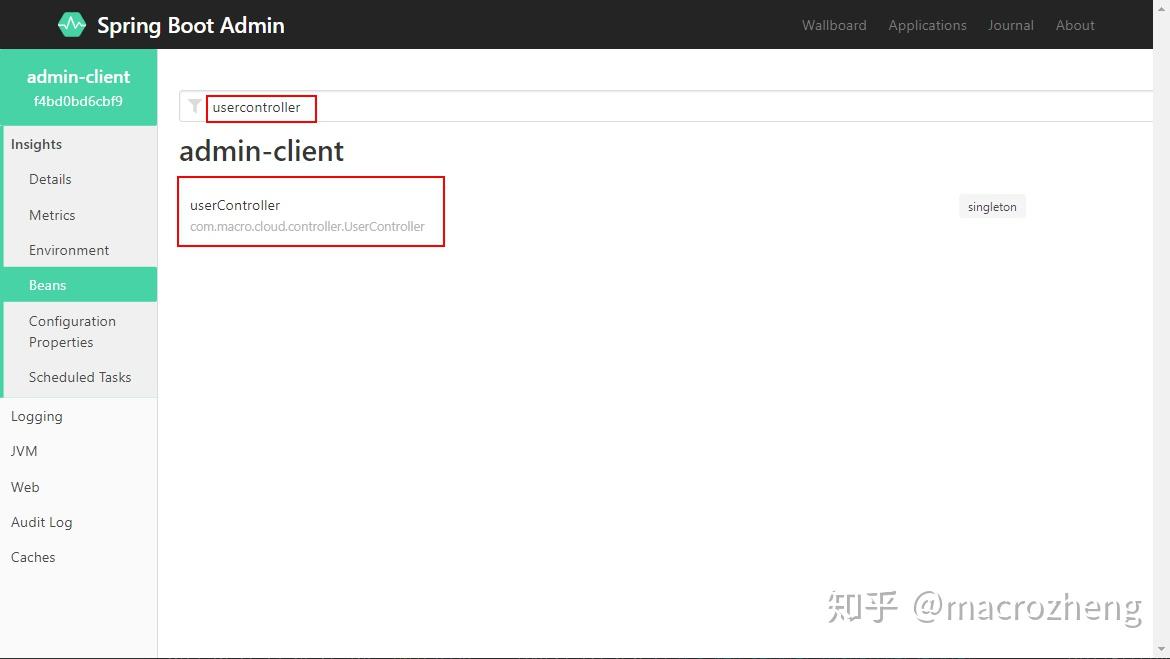1170x659 pixels.
Task: Open the Audit Log section
Action: 42,522
